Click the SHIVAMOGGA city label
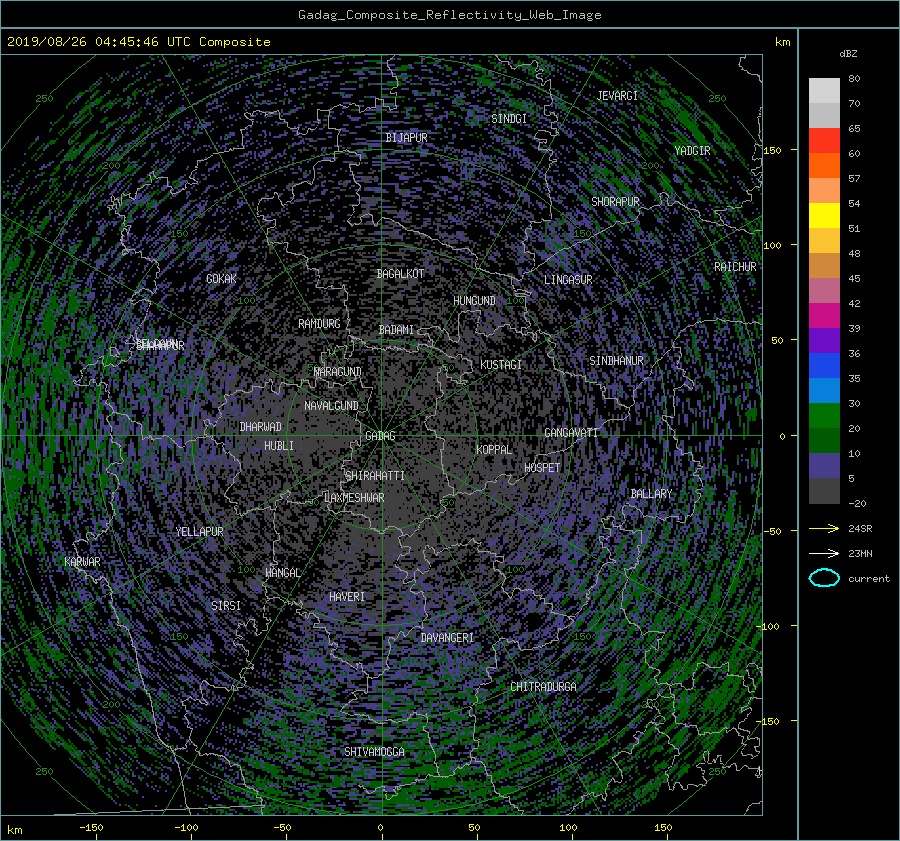900x841 pixels. pos(374,752)
